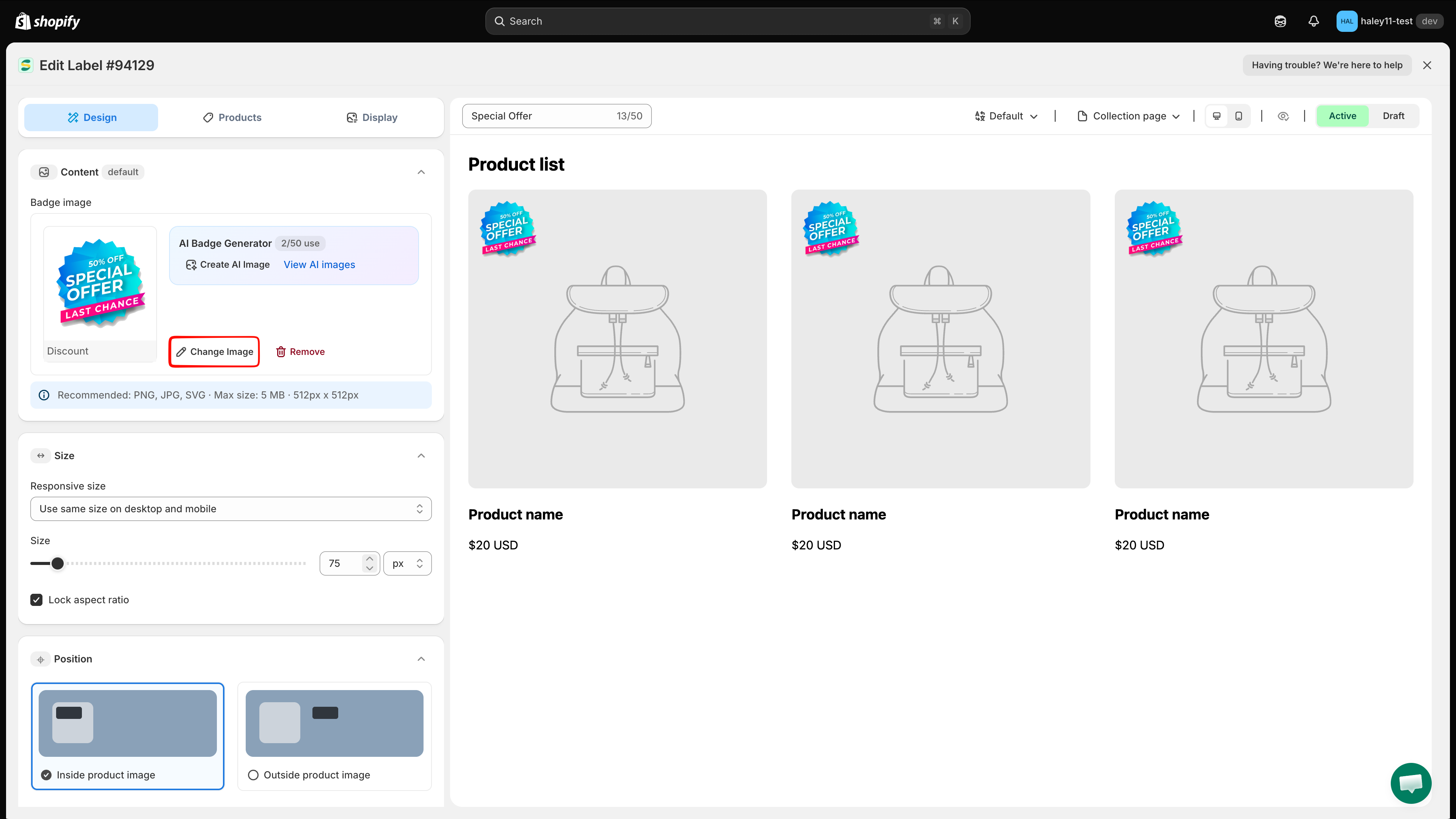Open the px unit dropdown

tap(408, 563)
